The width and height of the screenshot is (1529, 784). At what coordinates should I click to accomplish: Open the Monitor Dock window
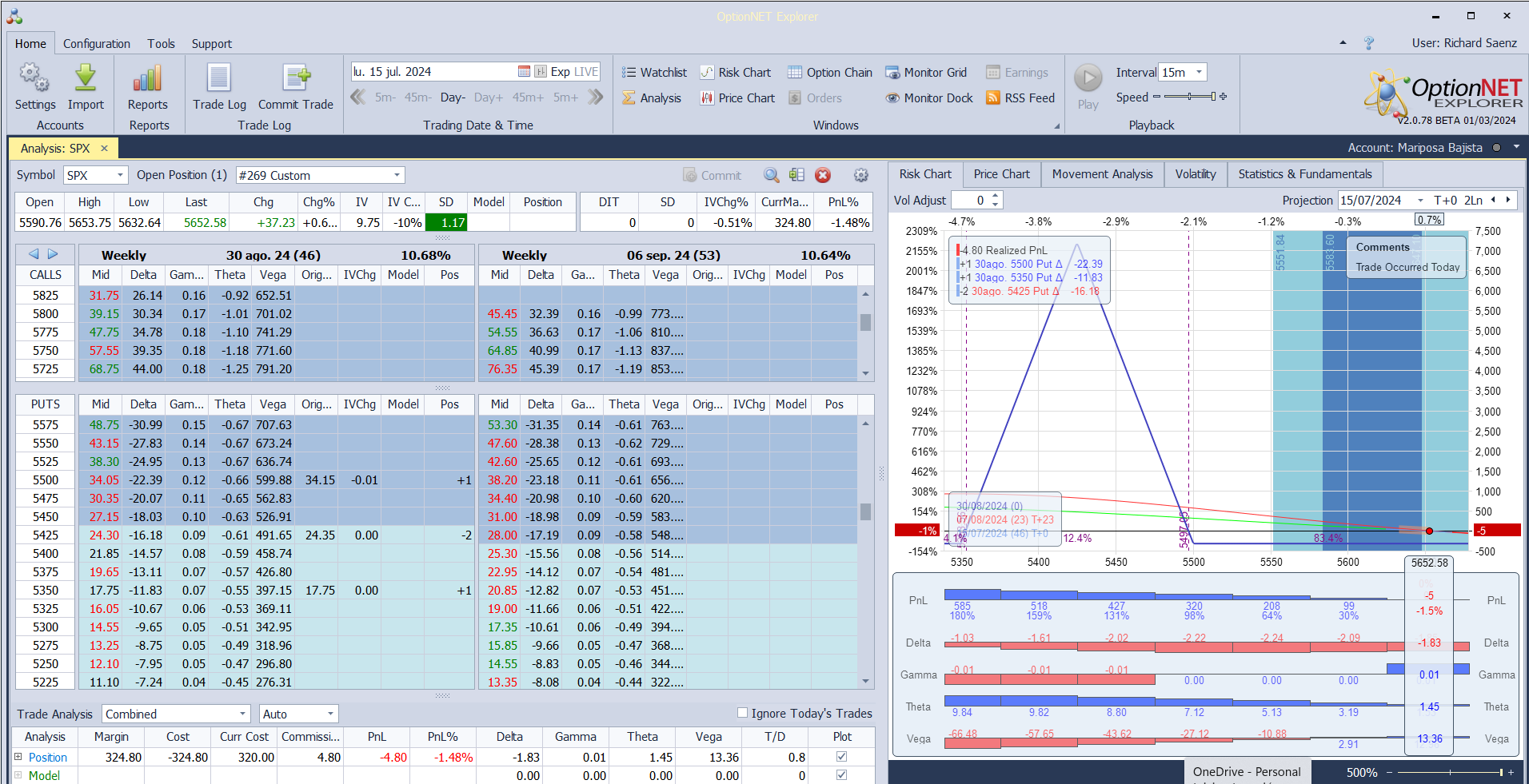point(929,98)
